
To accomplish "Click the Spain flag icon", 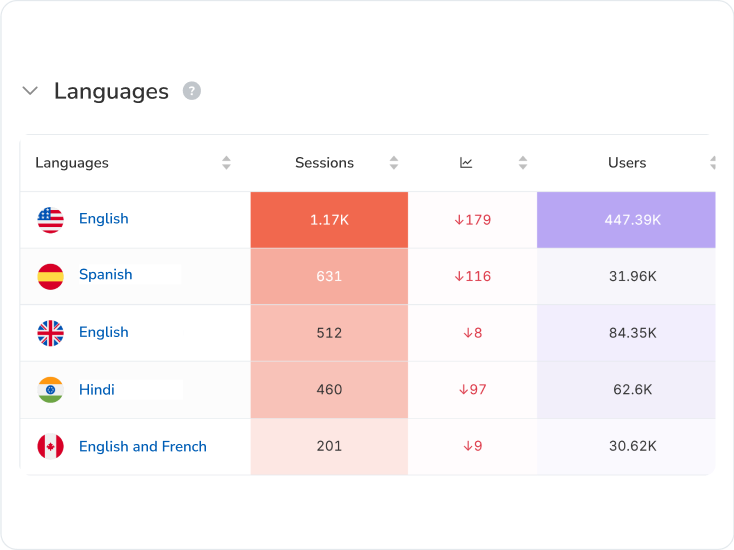I will (x=50, y=276).
